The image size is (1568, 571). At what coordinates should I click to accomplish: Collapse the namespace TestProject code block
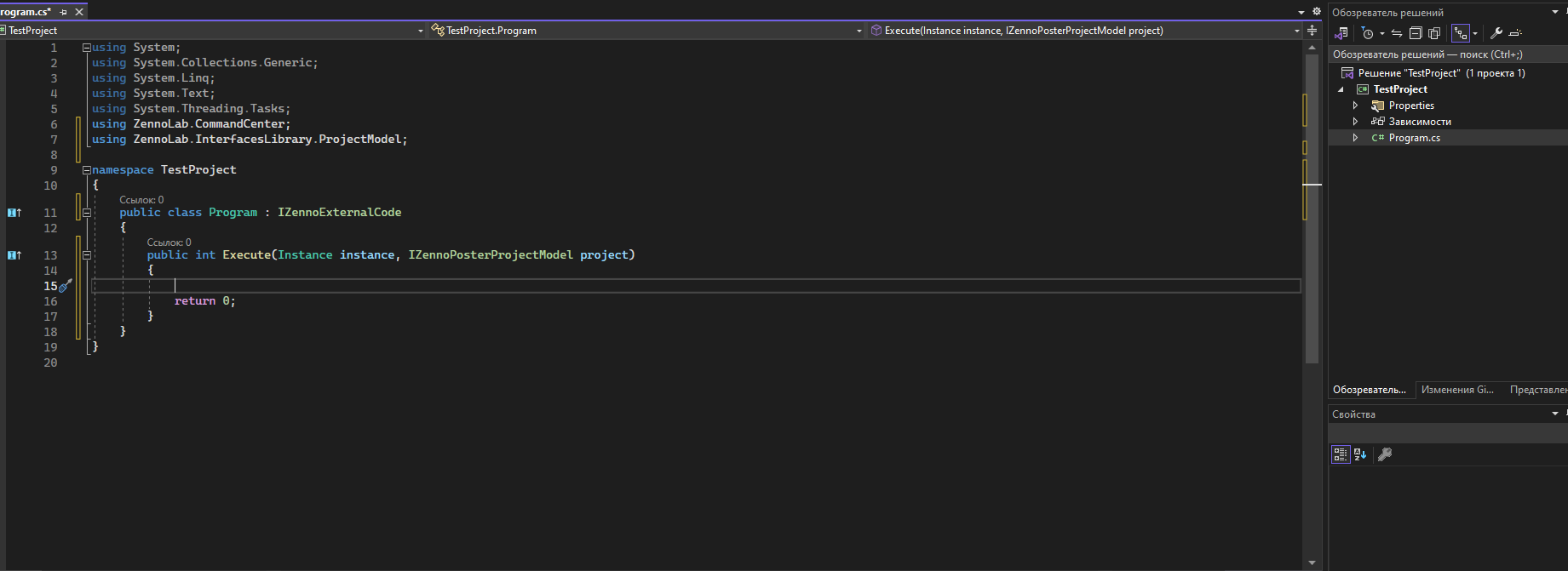pyautogui.click(x=86, y=170)
